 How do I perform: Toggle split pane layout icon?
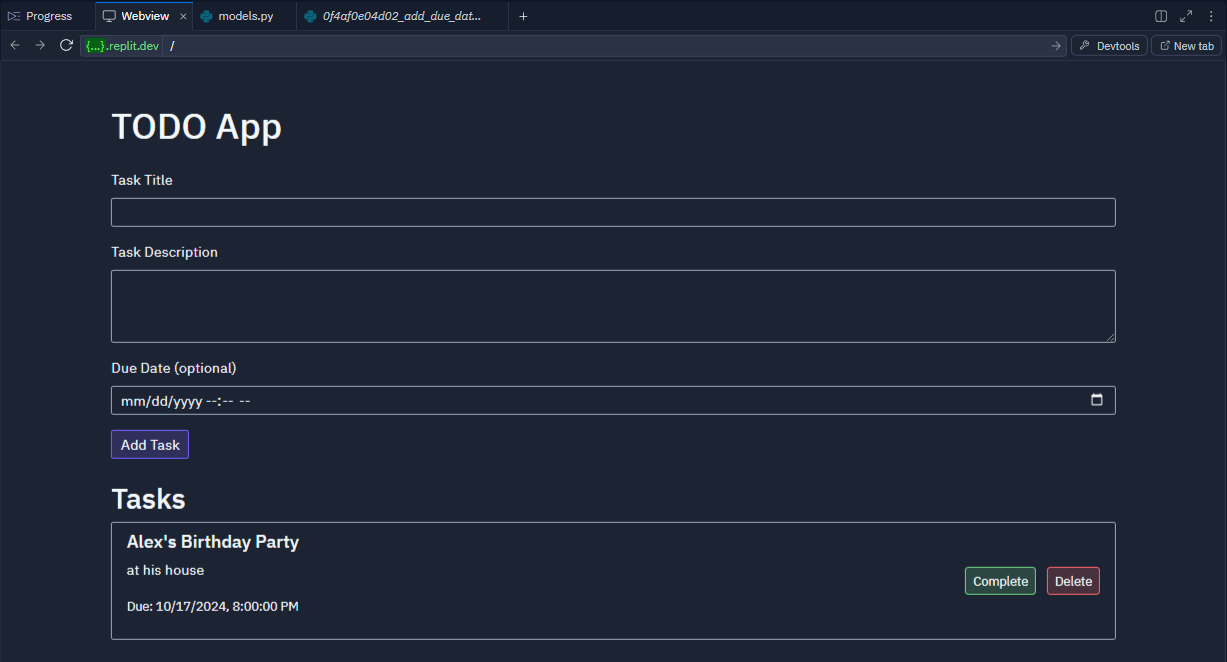tap(1161, 16)
